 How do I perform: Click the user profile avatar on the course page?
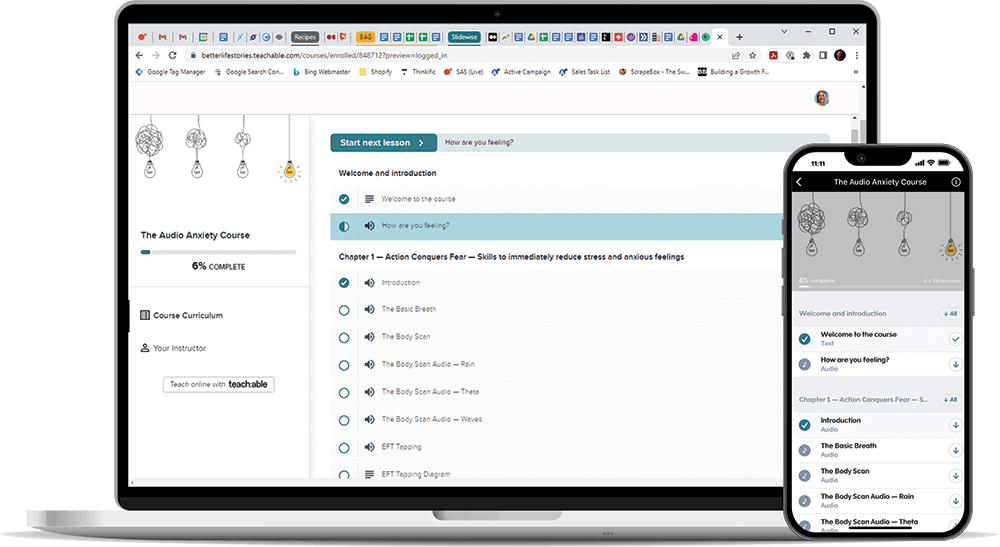pyautogui.click(x=824, y=98)
